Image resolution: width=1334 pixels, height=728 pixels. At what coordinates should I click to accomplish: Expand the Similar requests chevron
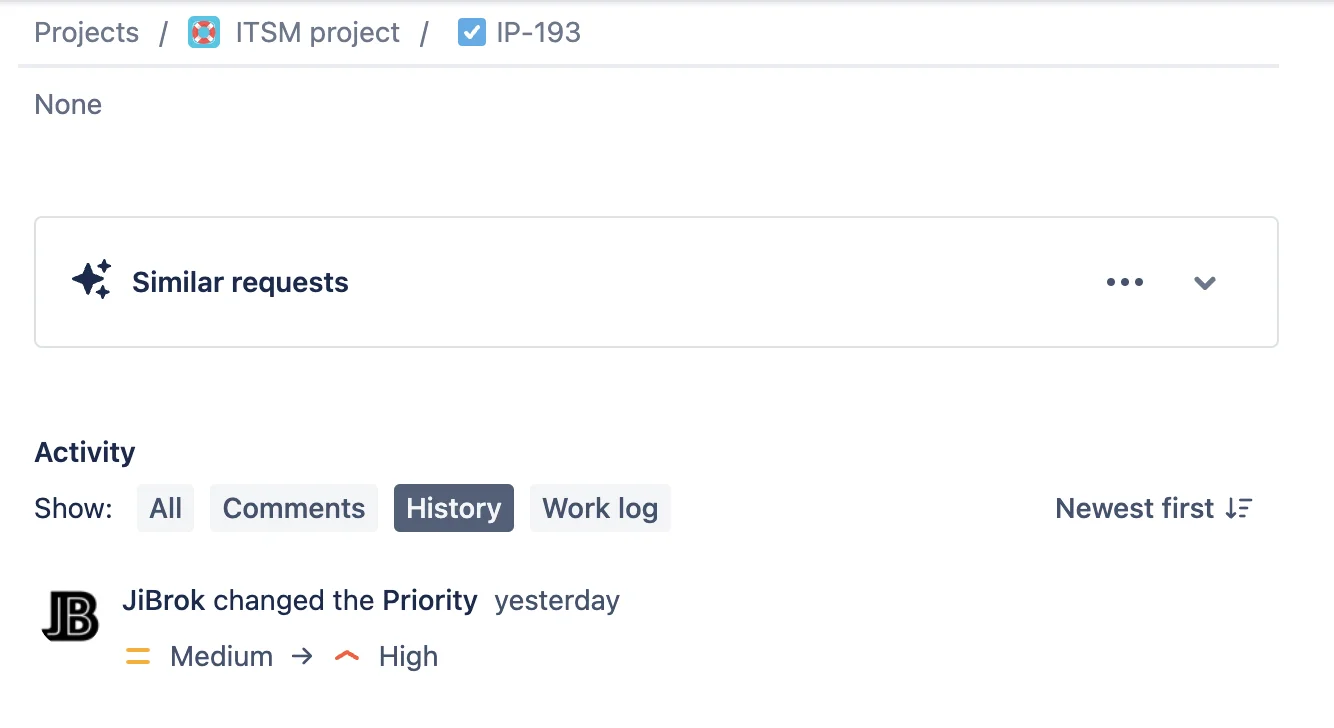1205,283
